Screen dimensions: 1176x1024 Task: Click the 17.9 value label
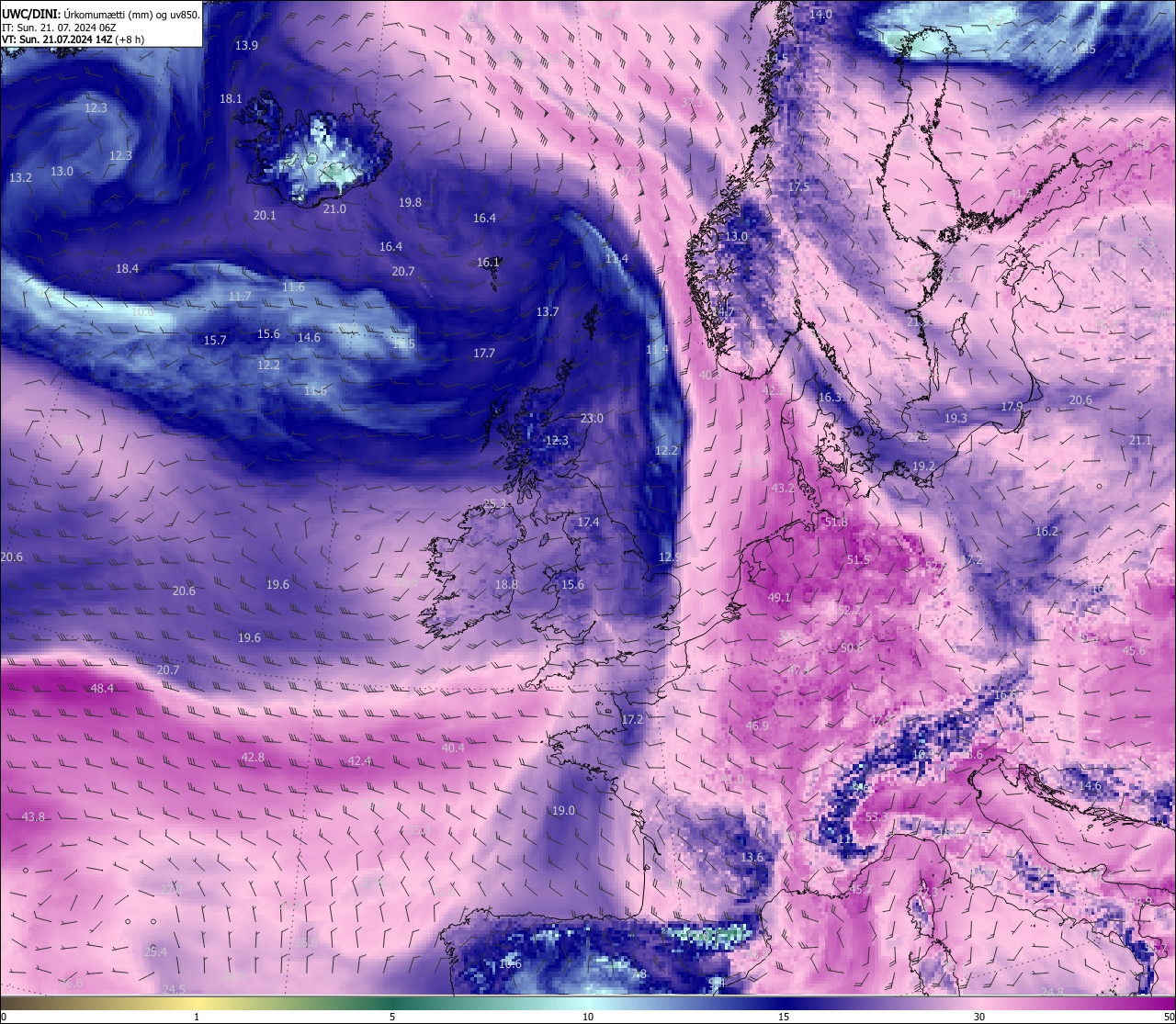coord(1012,407)
